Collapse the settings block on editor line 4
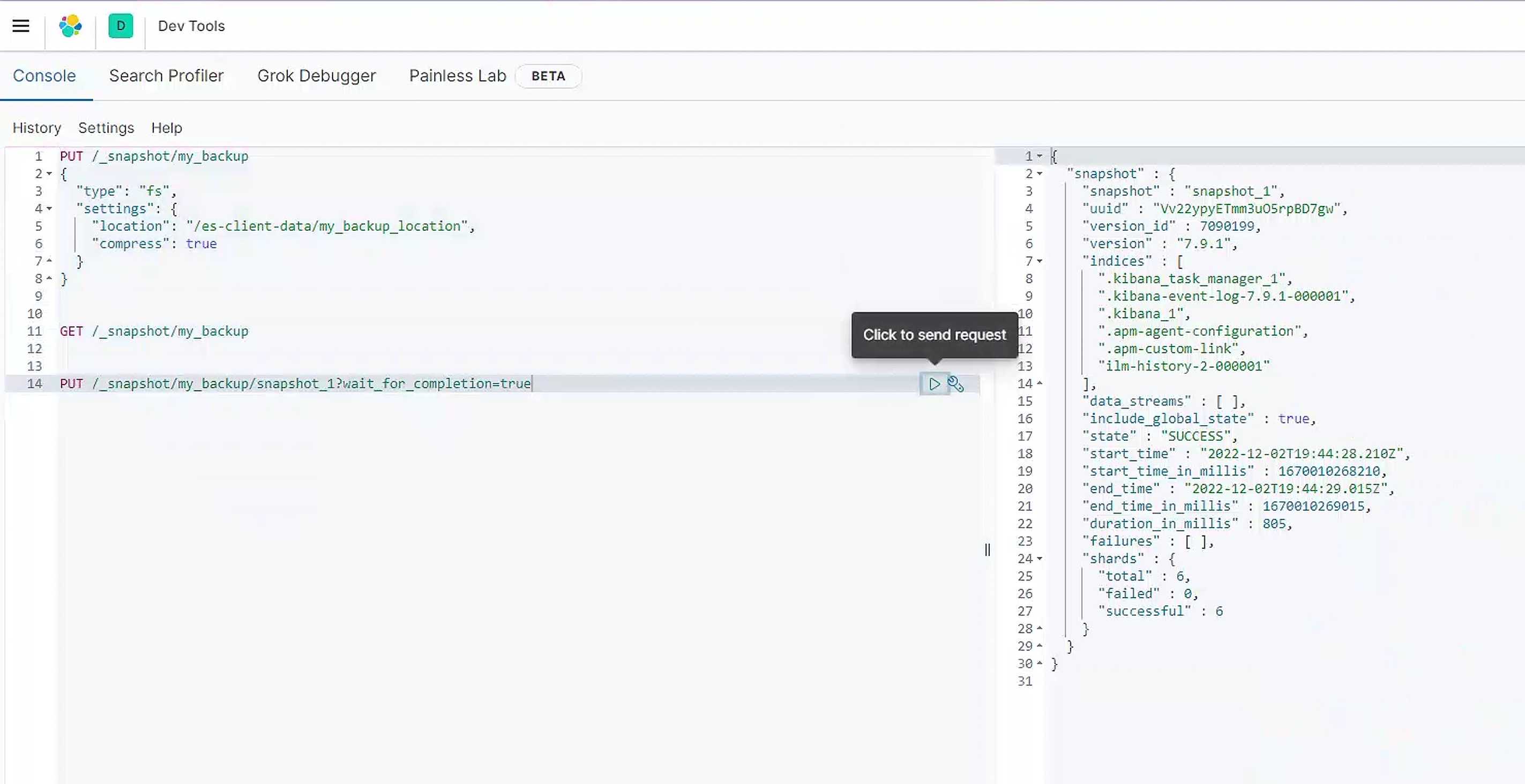1525x784 pixels. 49,209
